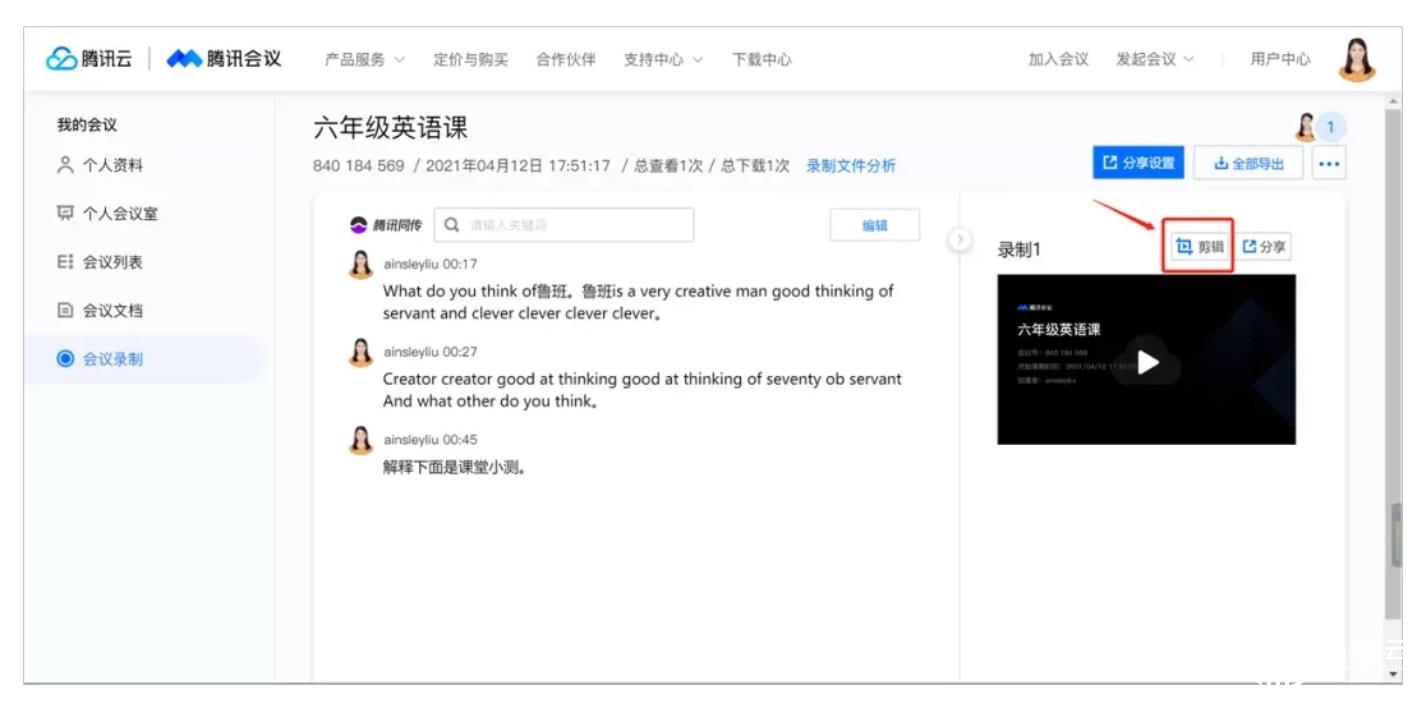The height and width of the screenshot is (701, 1421).
Task: Click transcript text starting 'Creator creator good'
Action: (642, 390)
